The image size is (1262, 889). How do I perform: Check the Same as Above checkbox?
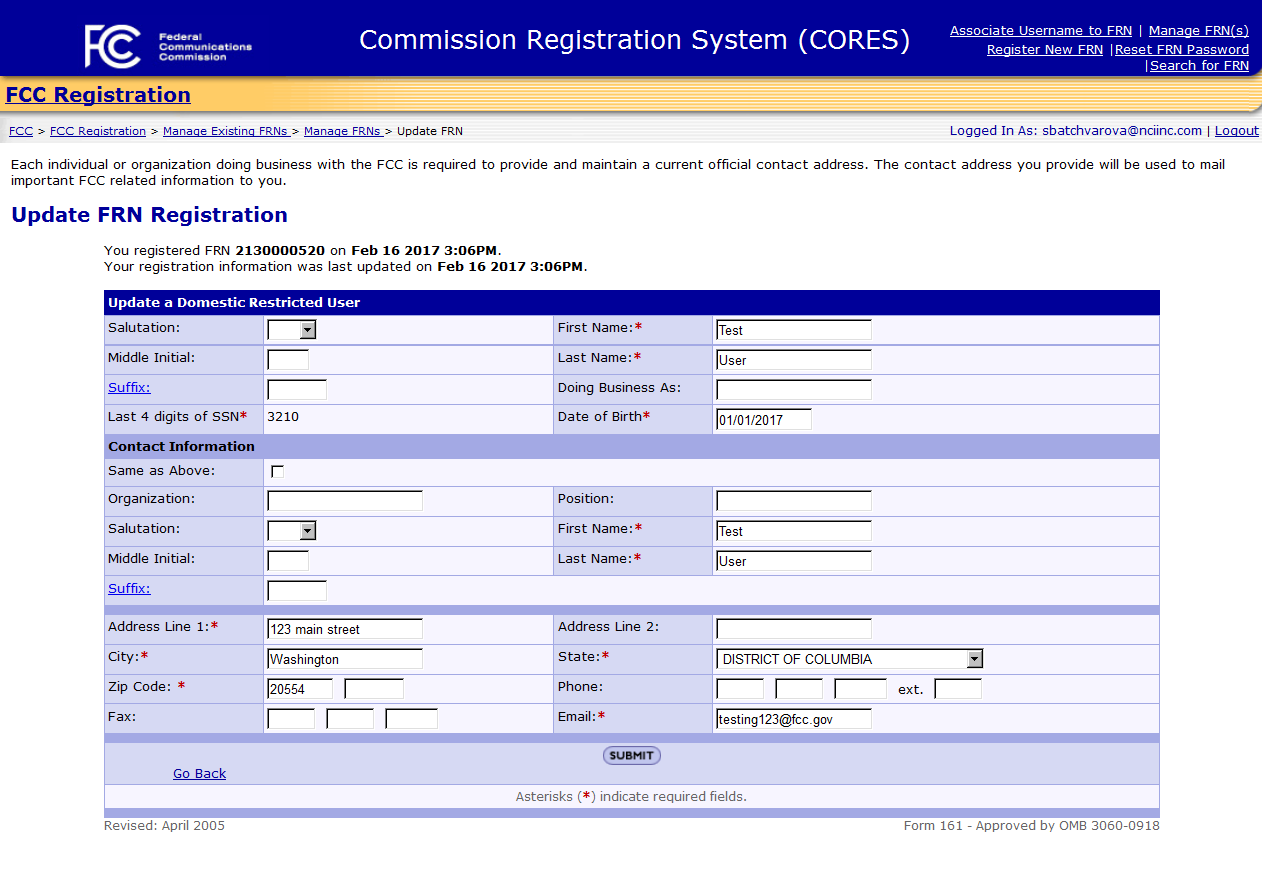tap(277, 471)
